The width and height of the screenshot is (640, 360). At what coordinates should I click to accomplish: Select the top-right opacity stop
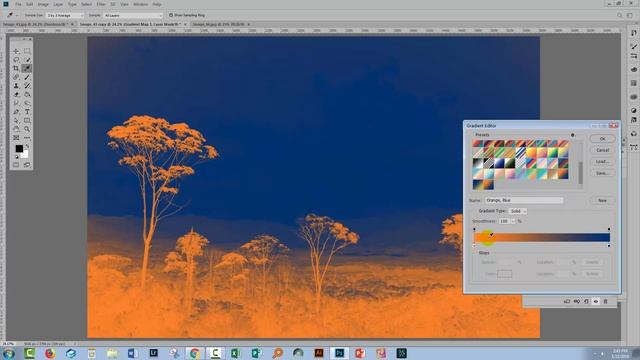(x=609, y=229)
